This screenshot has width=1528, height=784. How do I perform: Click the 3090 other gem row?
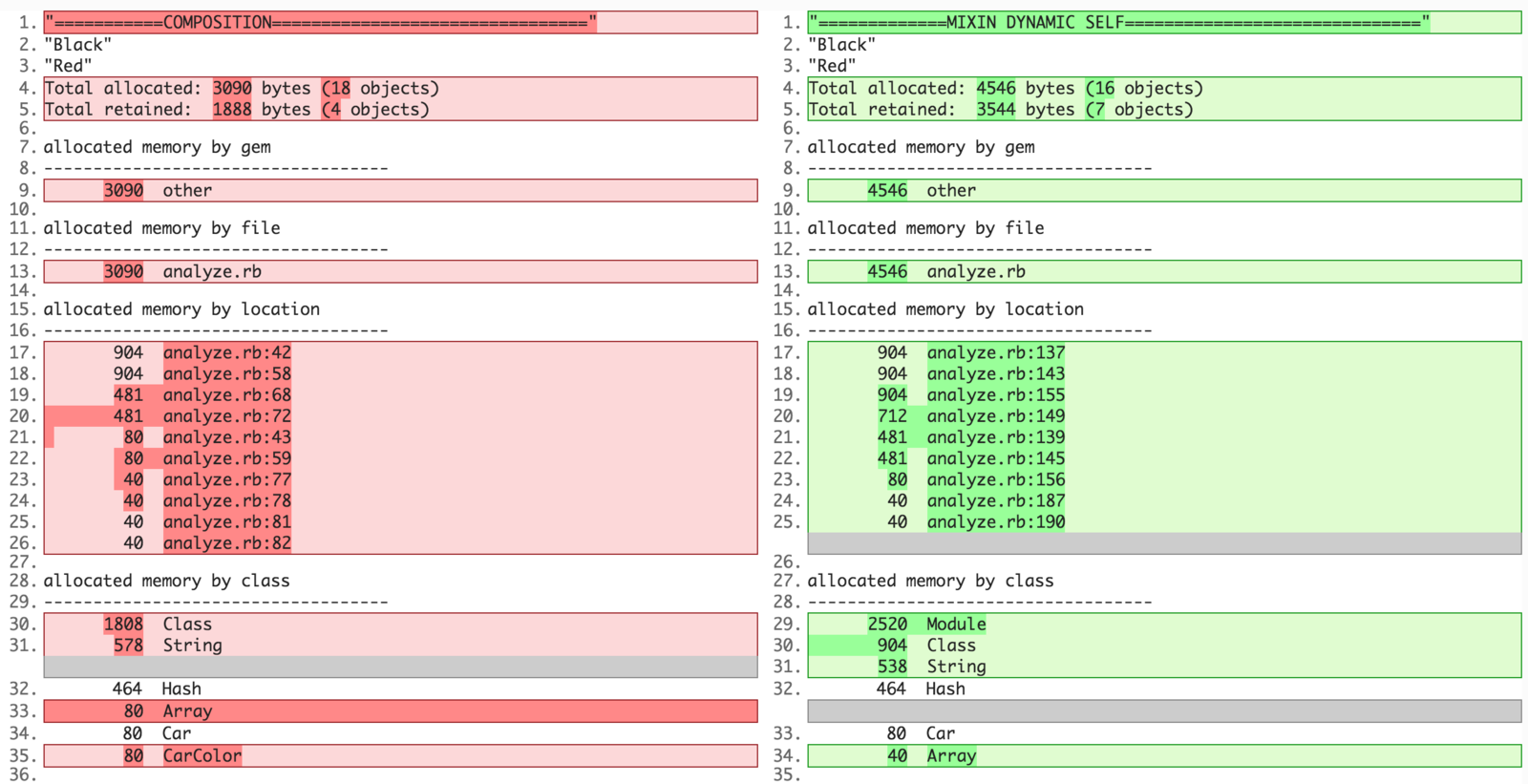click(x=186, y=190)
